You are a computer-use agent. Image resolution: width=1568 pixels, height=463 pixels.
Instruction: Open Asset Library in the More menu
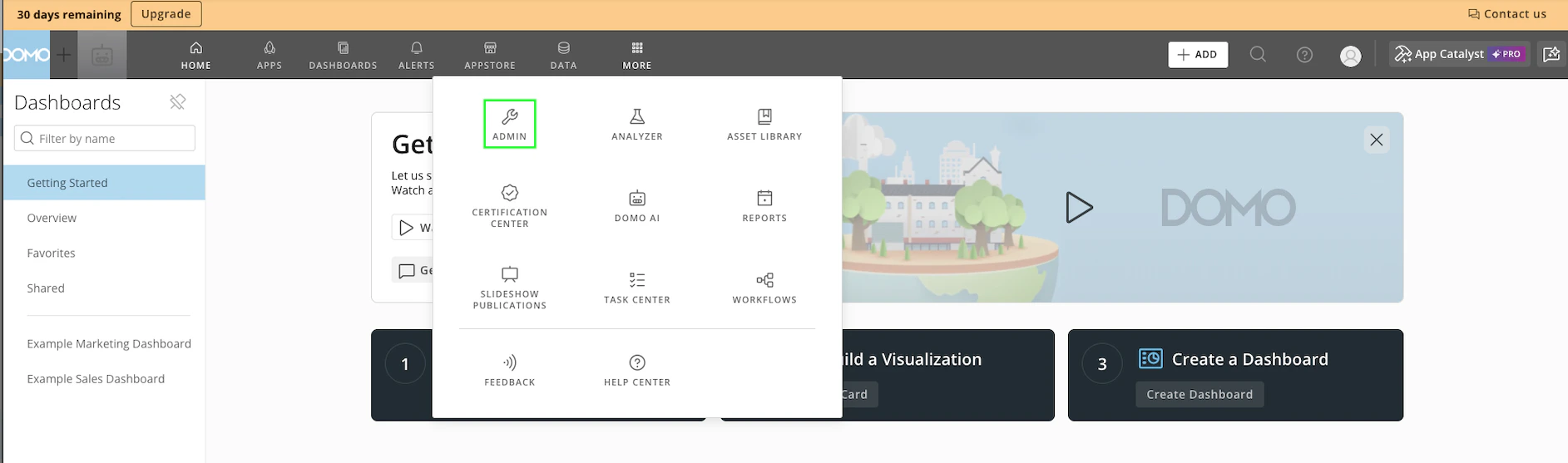(764, 124)
